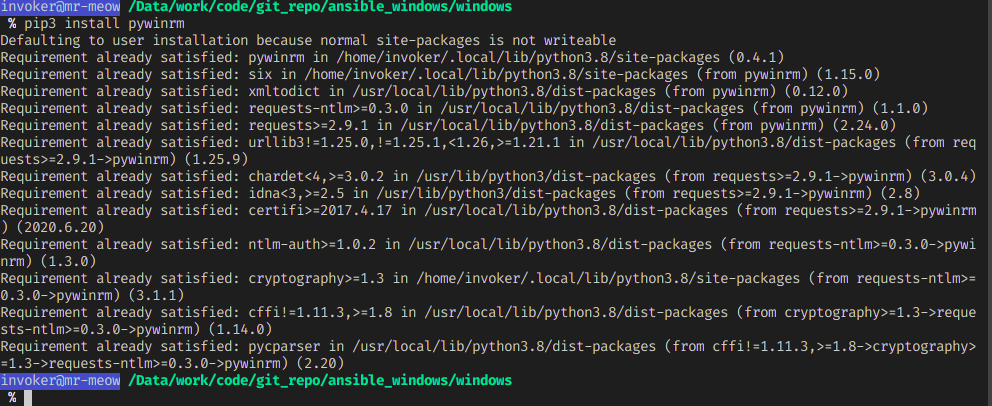The height and width of the screenshot is (406, 992).
Task: Click the xmltodict requirement line
Action: point(424,92)
